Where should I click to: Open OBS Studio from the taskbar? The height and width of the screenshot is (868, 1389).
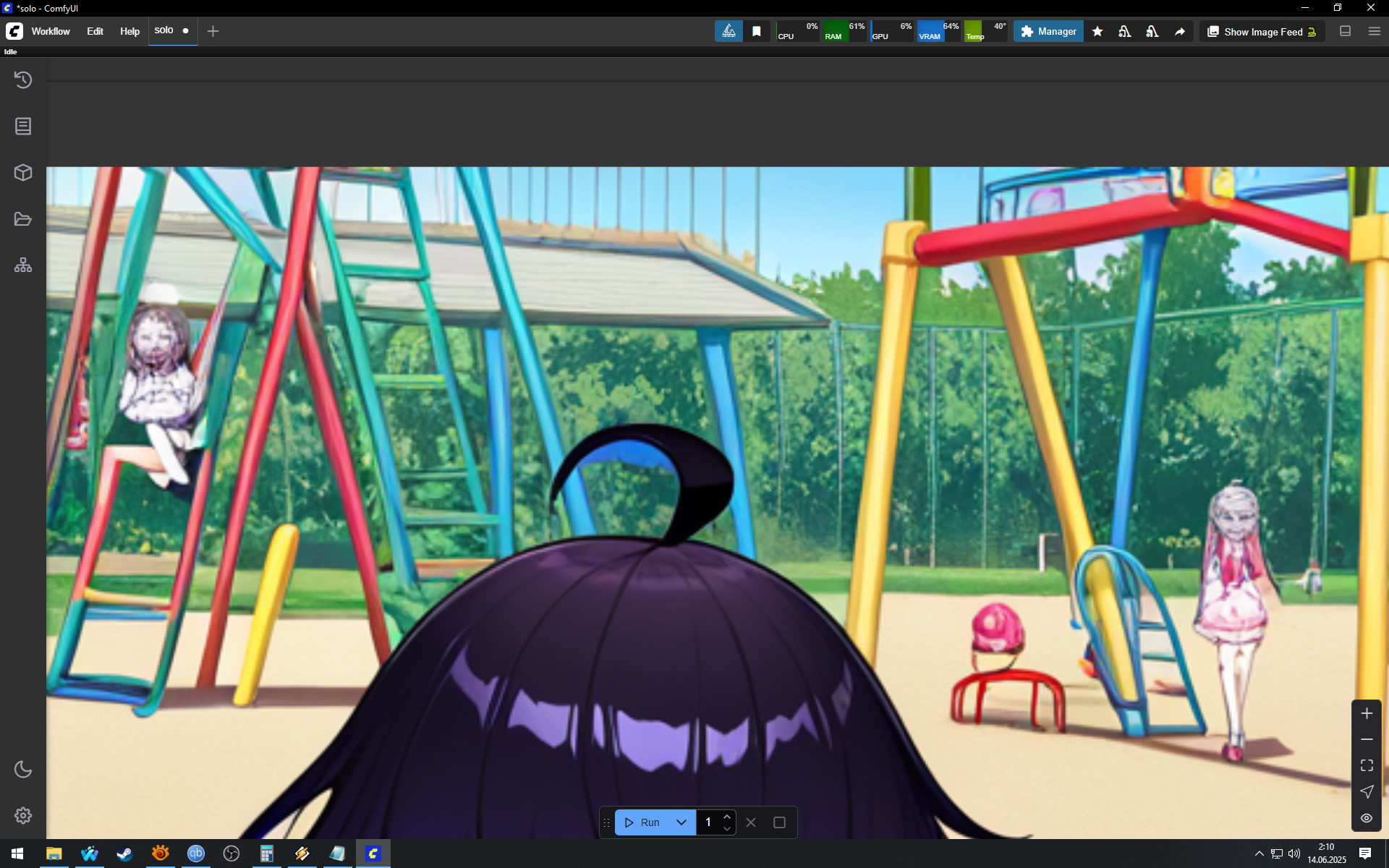[x=231, y=854]
